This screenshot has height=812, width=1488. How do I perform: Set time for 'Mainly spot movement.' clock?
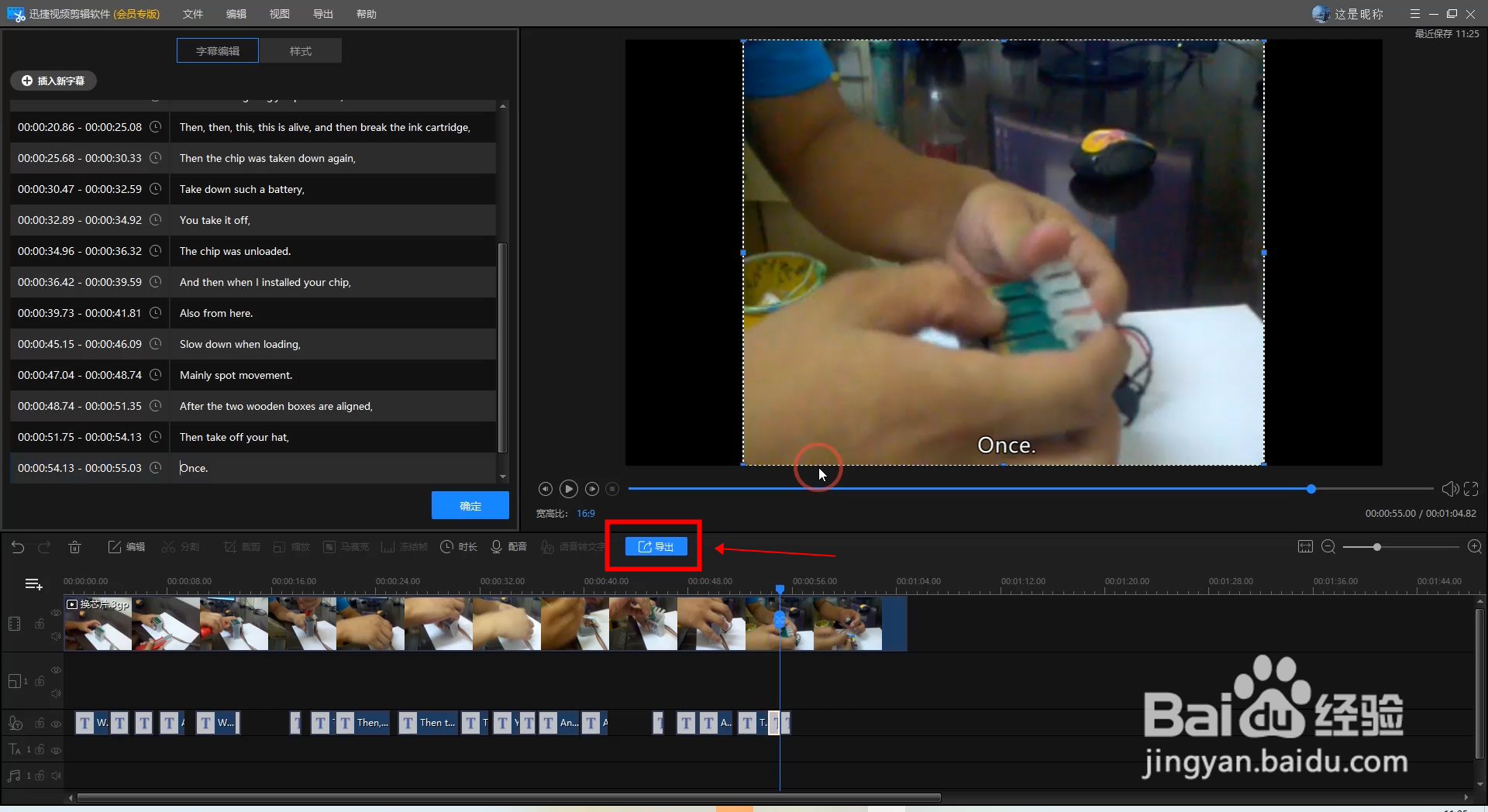pos(155,375)
